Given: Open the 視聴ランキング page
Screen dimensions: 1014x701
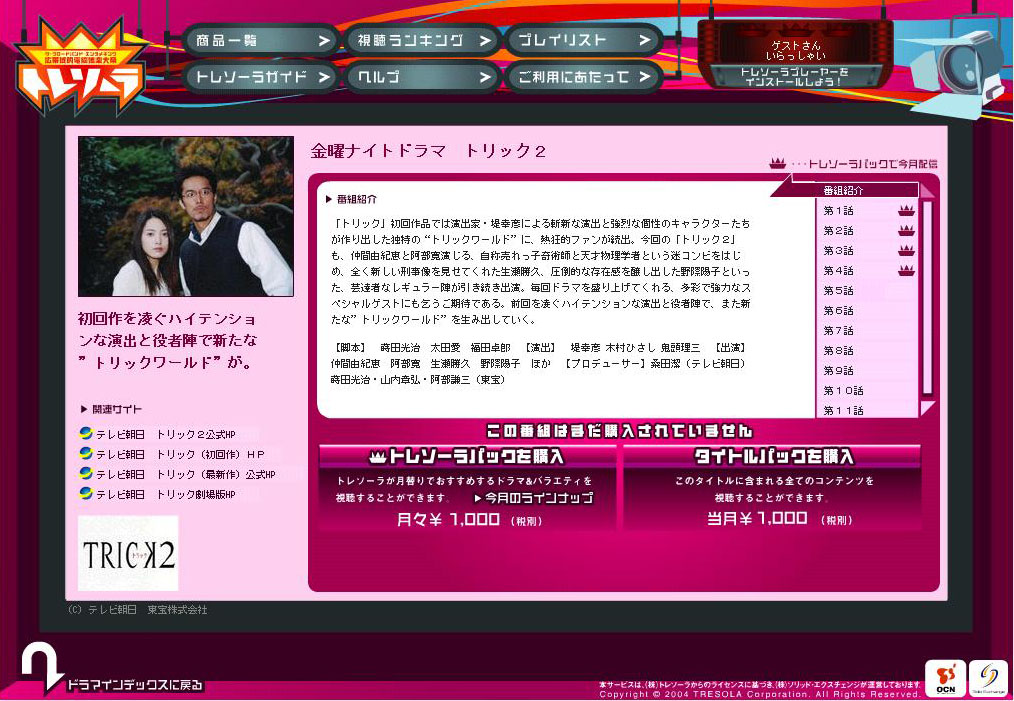Looking at the screenshot, I should [421, 41].
